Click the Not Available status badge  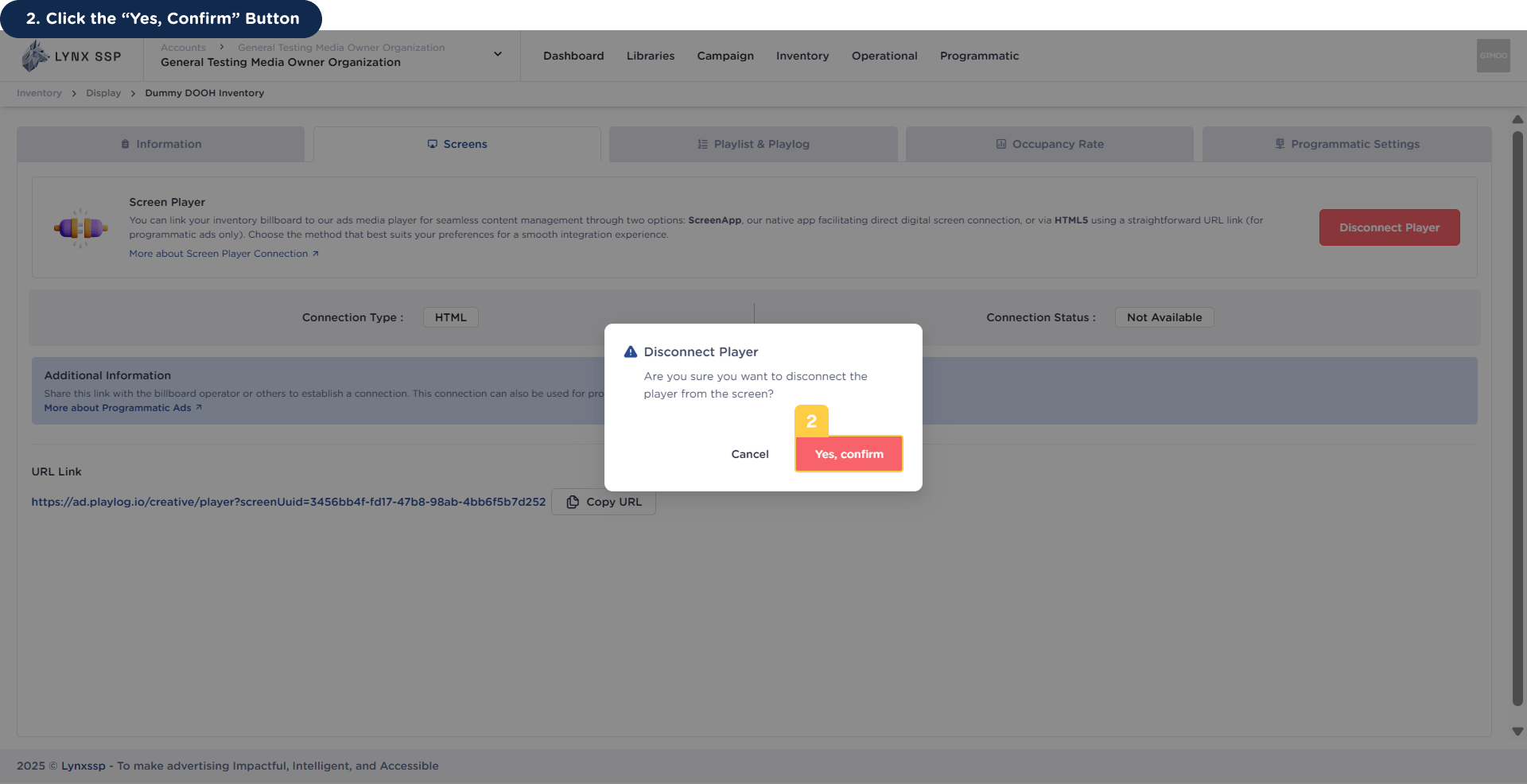(x=1164, y=317)
